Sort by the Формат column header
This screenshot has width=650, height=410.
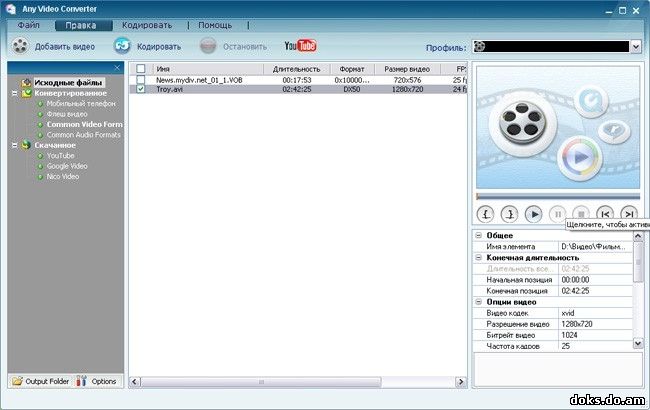pos(352,69)
